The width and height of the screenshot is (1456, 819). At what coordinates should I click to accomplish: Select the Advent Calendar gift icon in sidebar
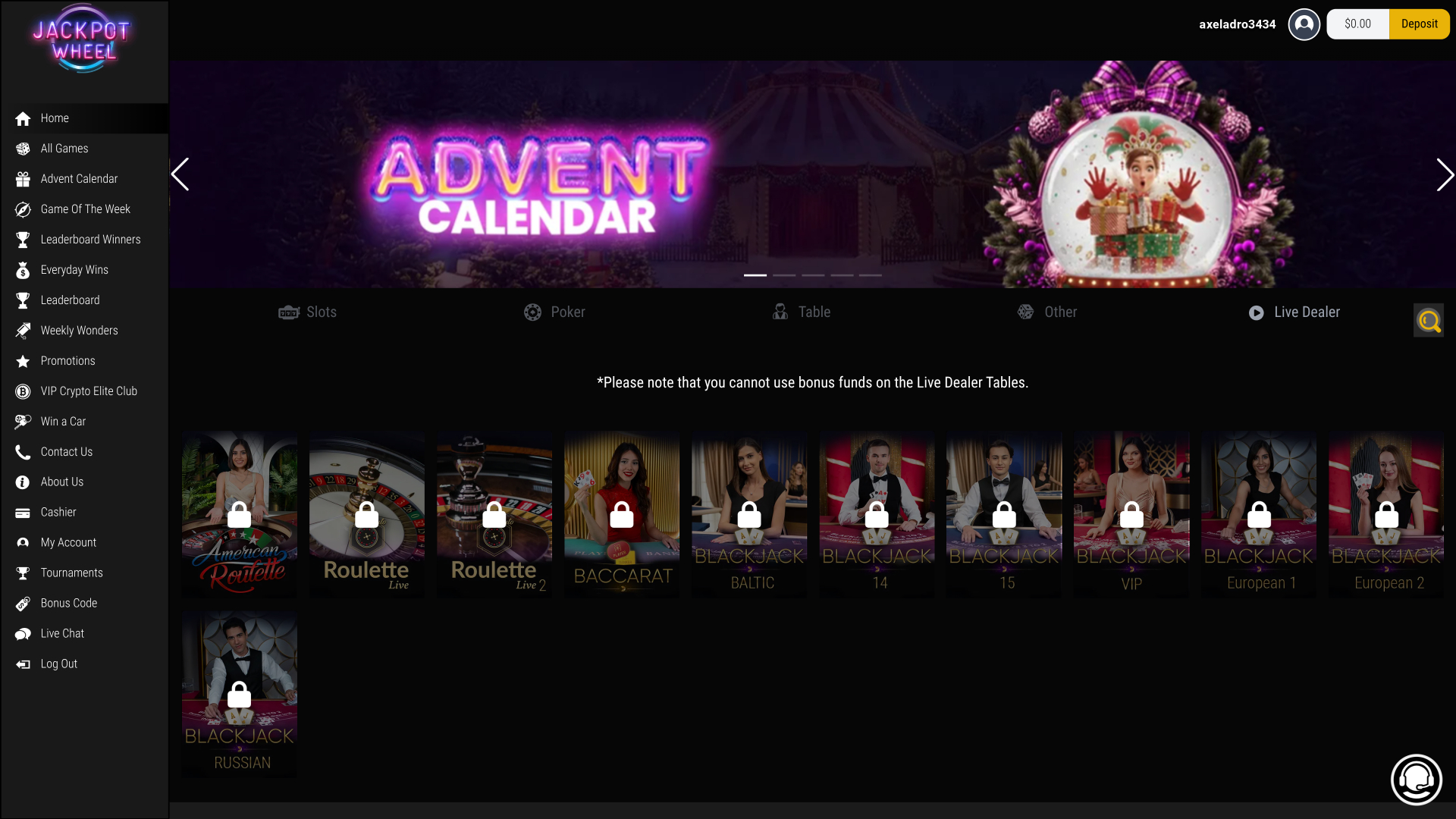[23, 179]
